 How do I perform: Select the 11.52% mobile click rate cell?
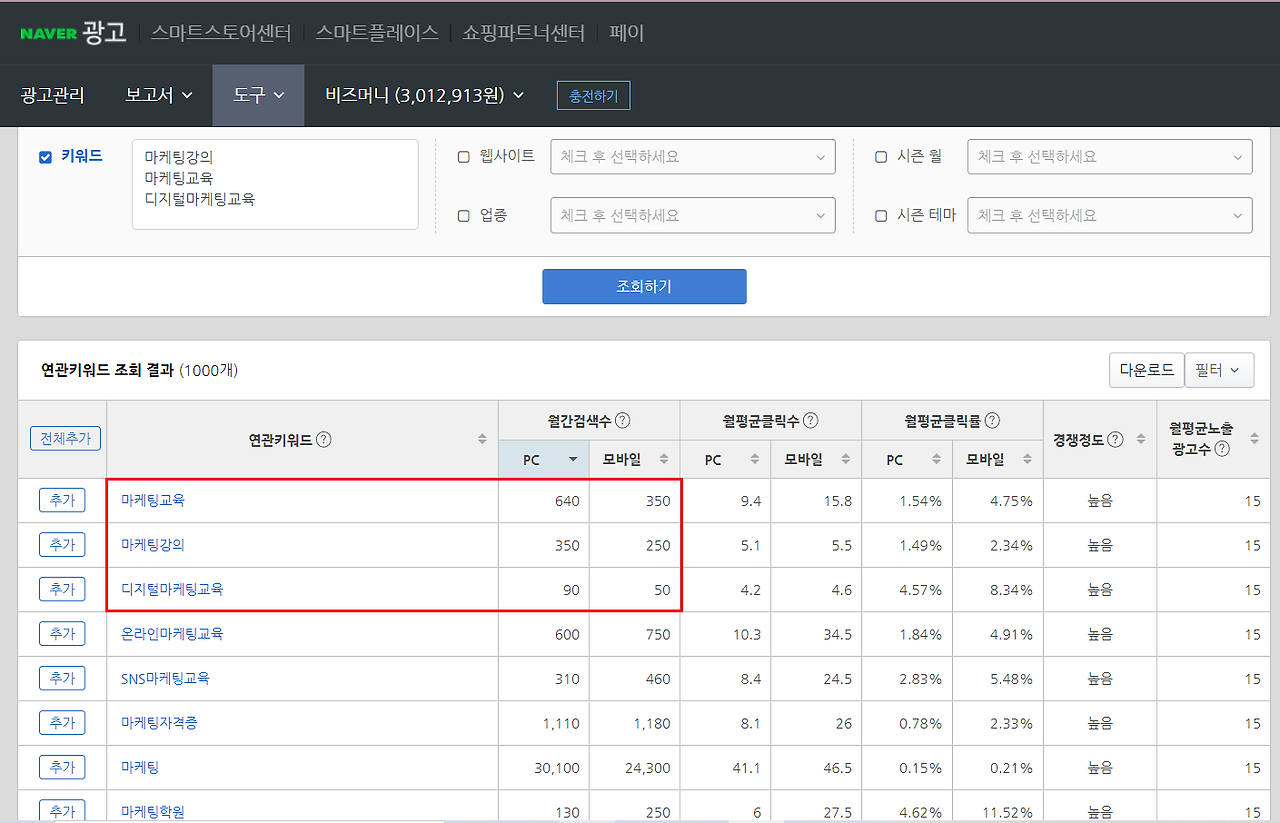tap(998, 808)
